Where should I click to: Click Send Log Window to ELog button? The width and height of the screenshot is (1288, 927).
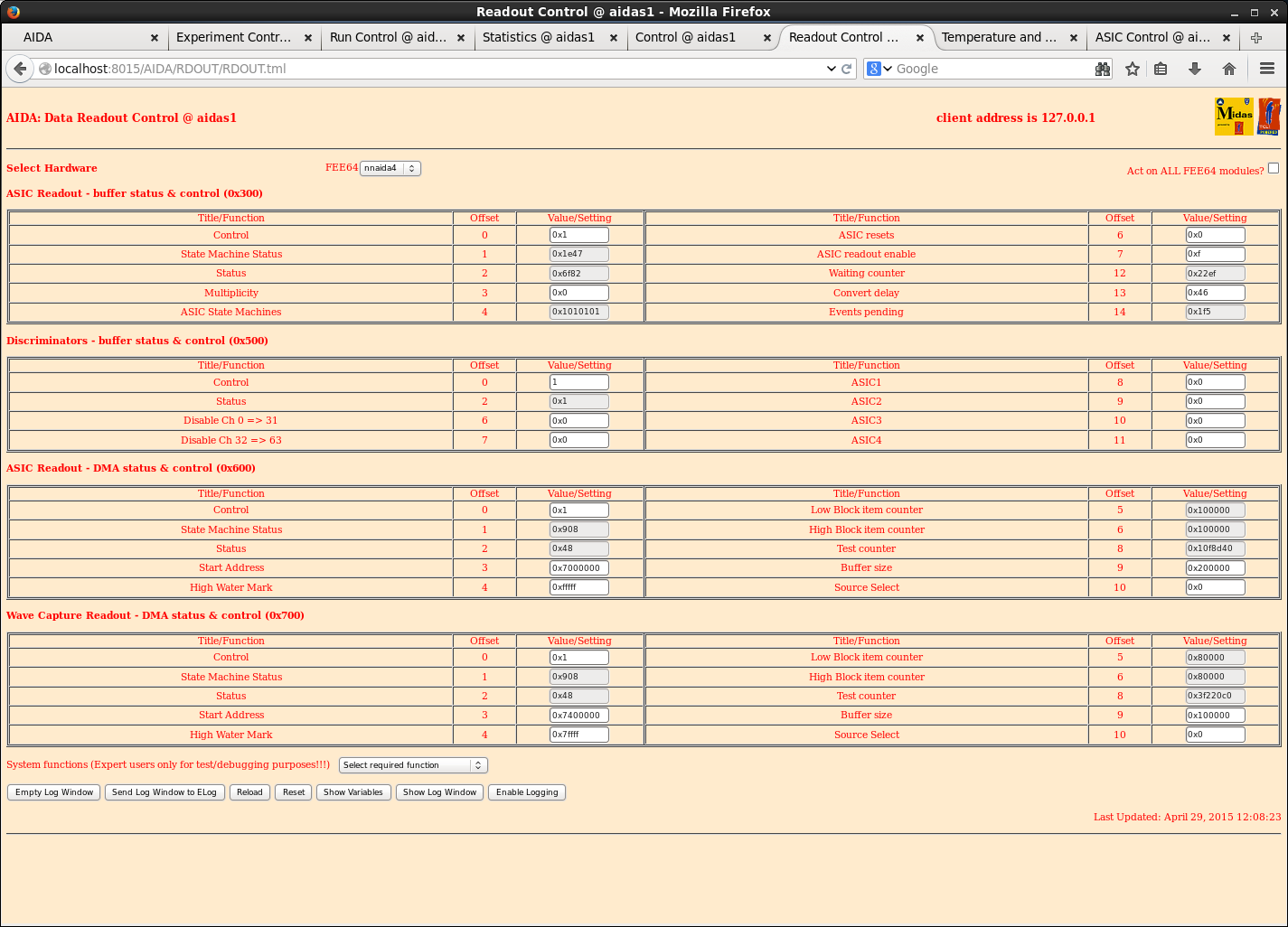pos(165,792)
